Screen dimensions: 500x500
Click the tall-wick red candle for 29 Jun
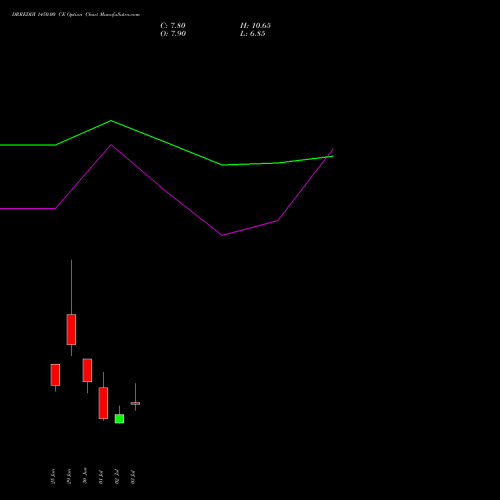[71, 329]
